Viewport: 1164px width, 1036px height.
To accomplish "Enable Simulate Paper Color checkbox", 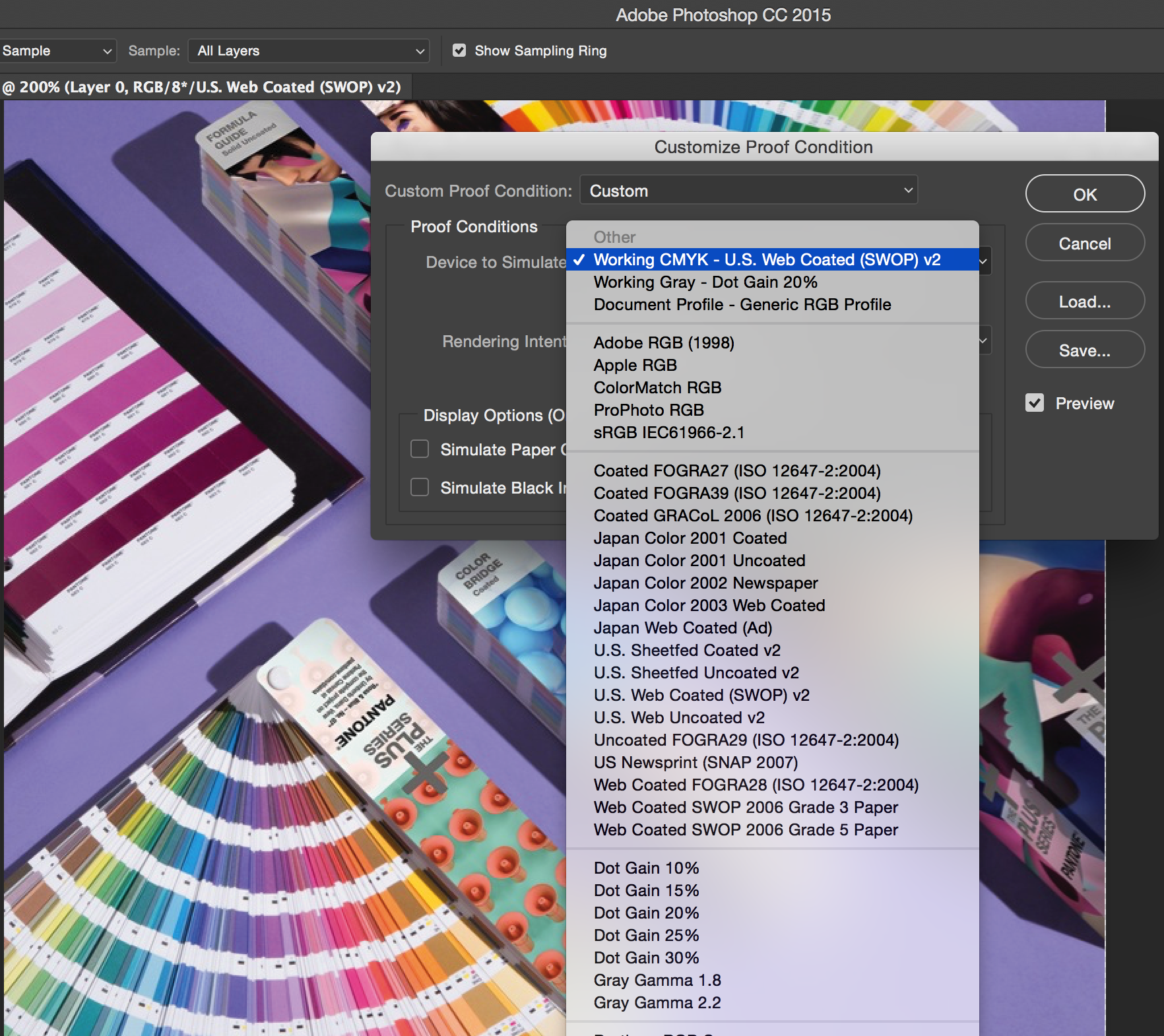I will coord(420,449).
